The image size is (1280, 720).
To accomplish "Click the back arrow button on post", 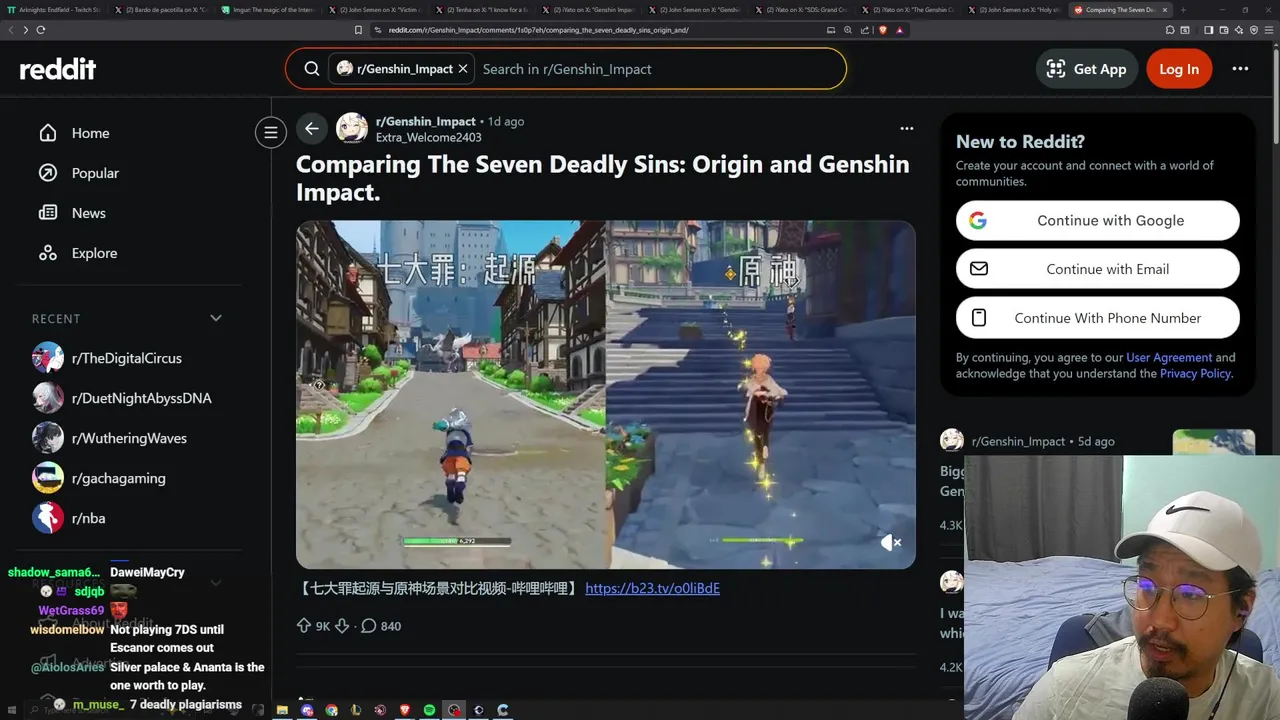I will [x=312, y=129].
